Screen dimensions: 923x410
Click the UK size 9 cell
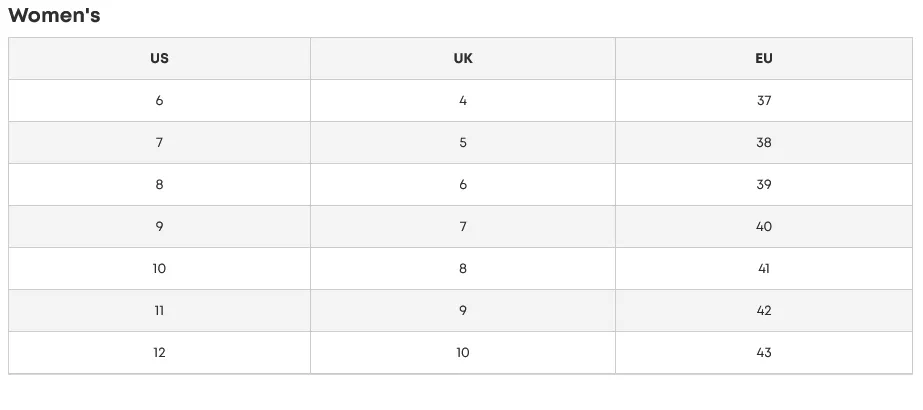tap(463, 311)
